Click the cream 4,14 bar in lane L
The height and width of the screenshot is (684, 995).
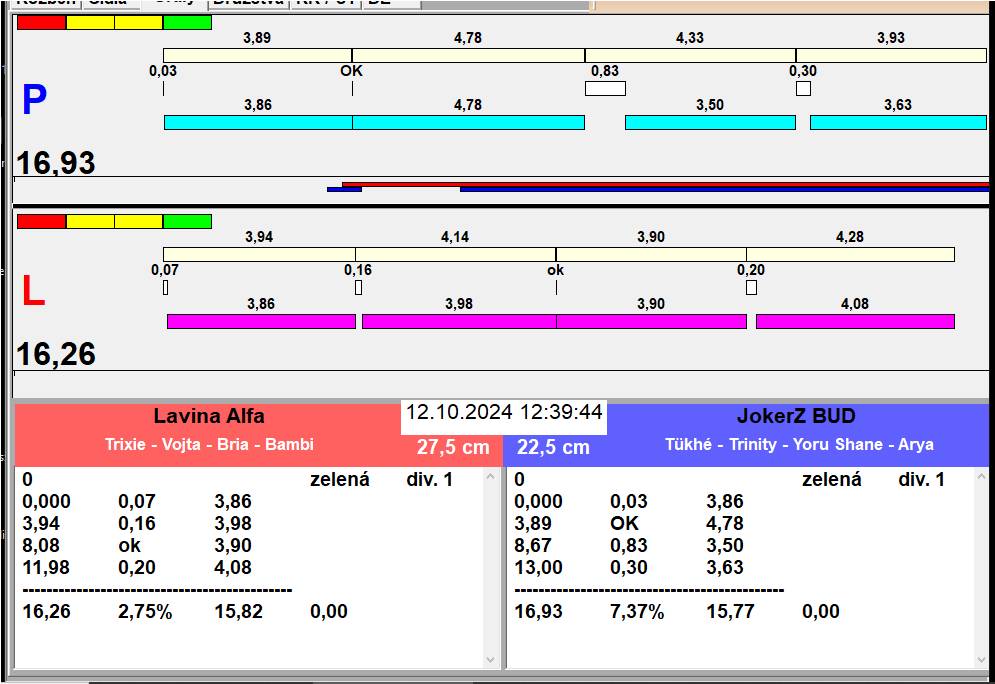pyautogui.click(x=455, y=254)
